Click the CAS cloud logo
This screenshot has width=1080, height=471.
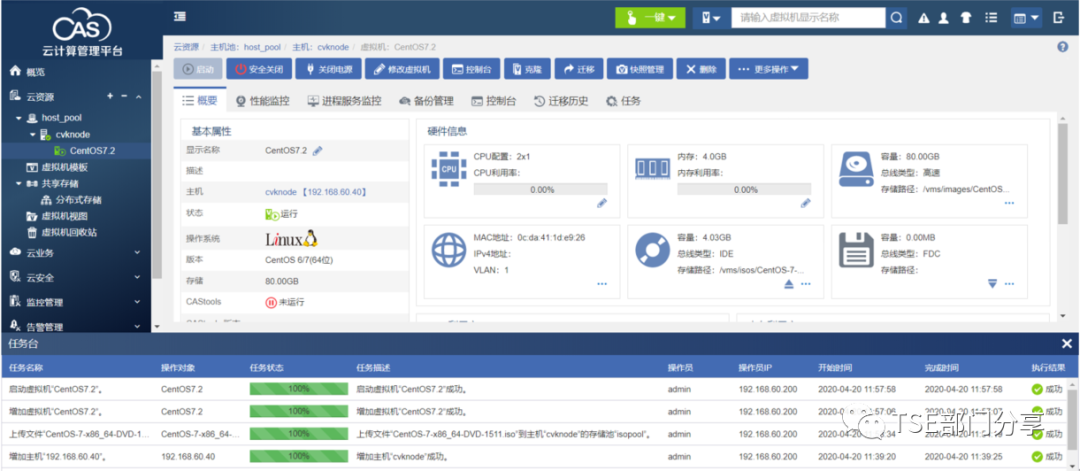pos(81,26)
